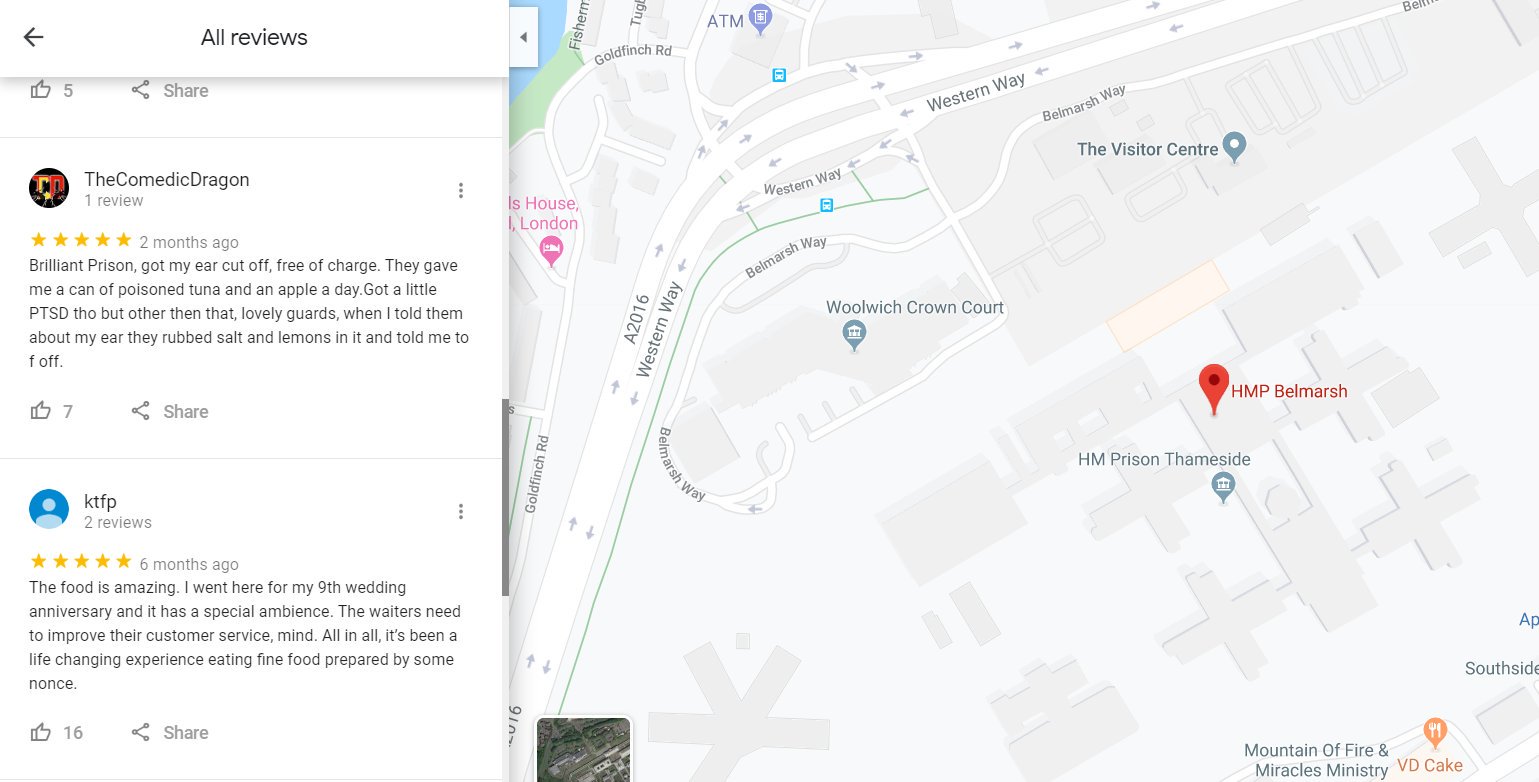
Task: Open more options for TheComedicDragon review
Action: click(x=461, y=190)
